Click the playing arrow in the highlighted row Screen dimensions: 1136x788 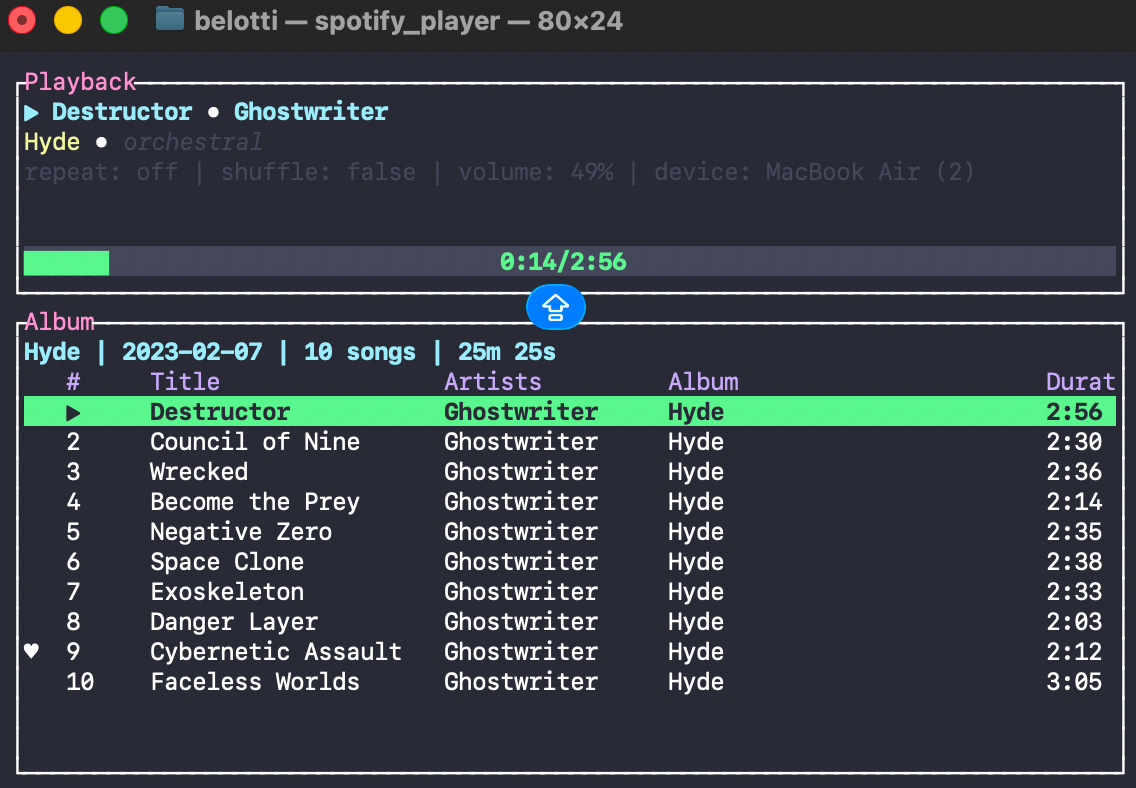click(73, 413)
